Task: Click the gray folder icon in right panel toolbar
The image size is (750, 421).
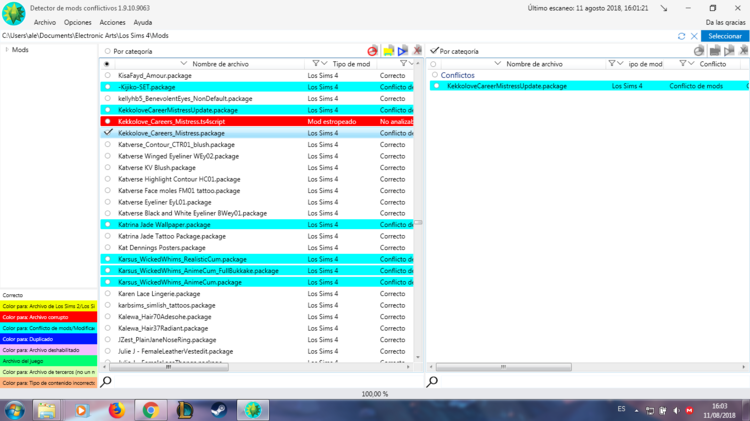Action: (x=715, y=51)
